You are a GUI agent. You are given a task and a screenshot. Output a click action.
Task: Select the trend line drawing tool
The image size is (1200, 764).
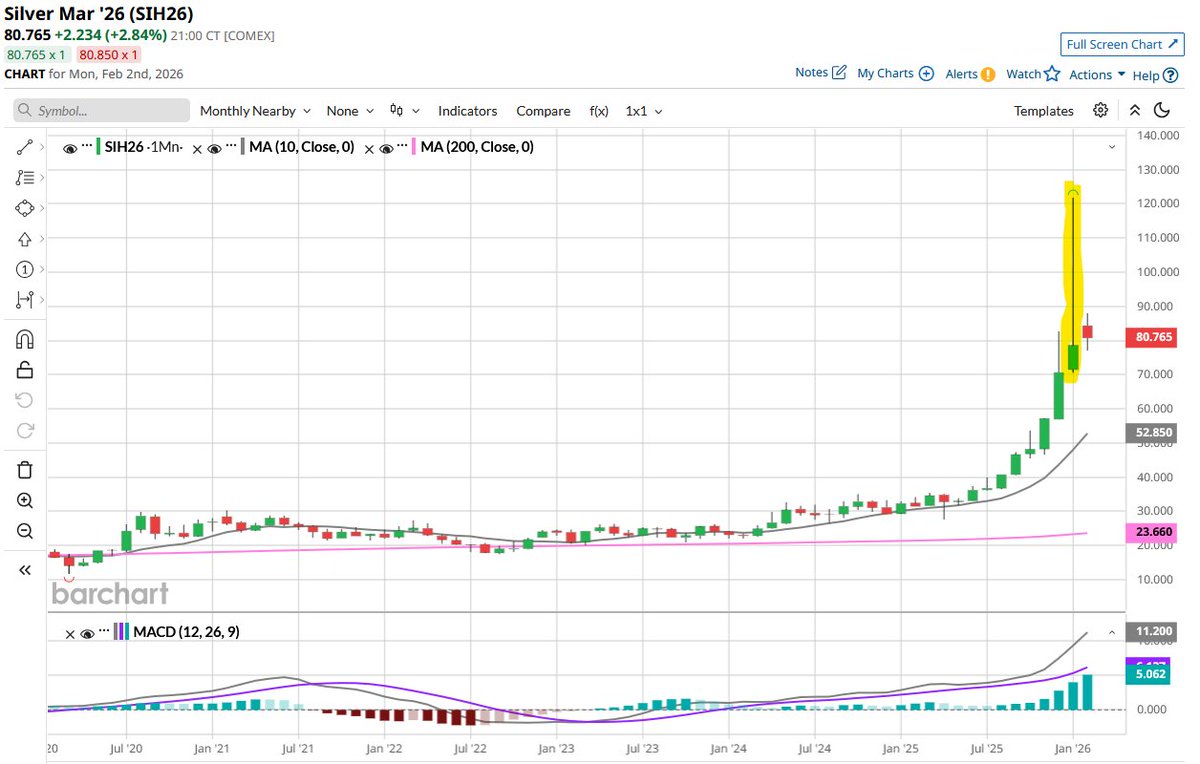point(25,147)
